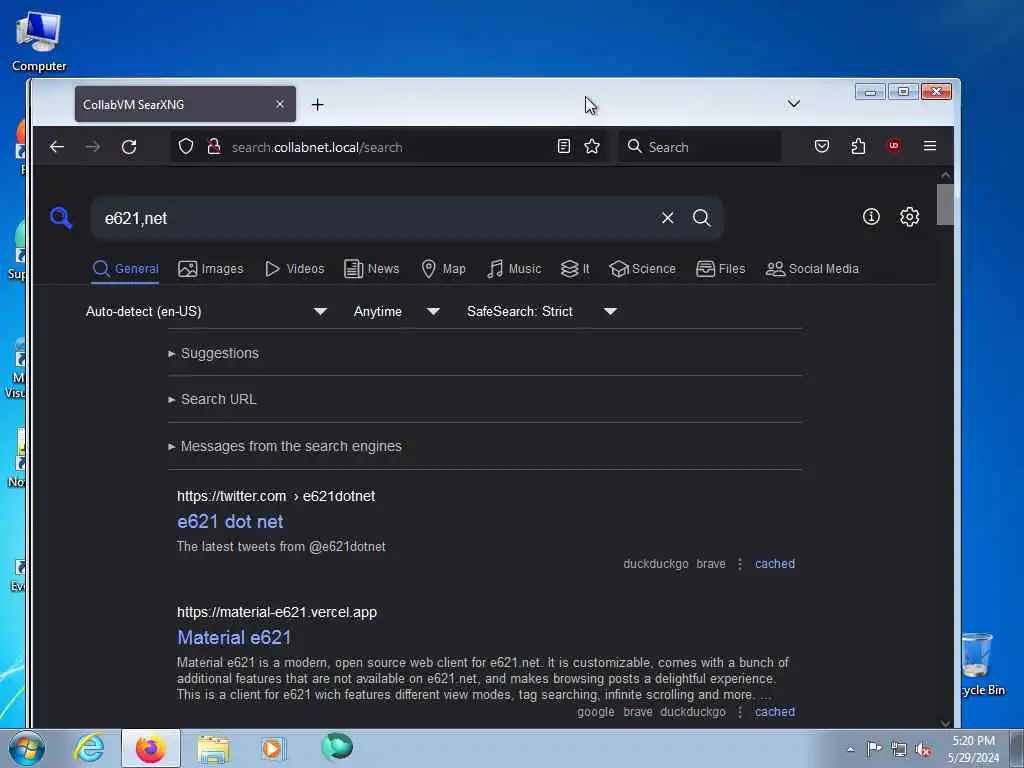Submit search with magnifier button
This screenshot has height=768, width=1024.
point(701,217)
